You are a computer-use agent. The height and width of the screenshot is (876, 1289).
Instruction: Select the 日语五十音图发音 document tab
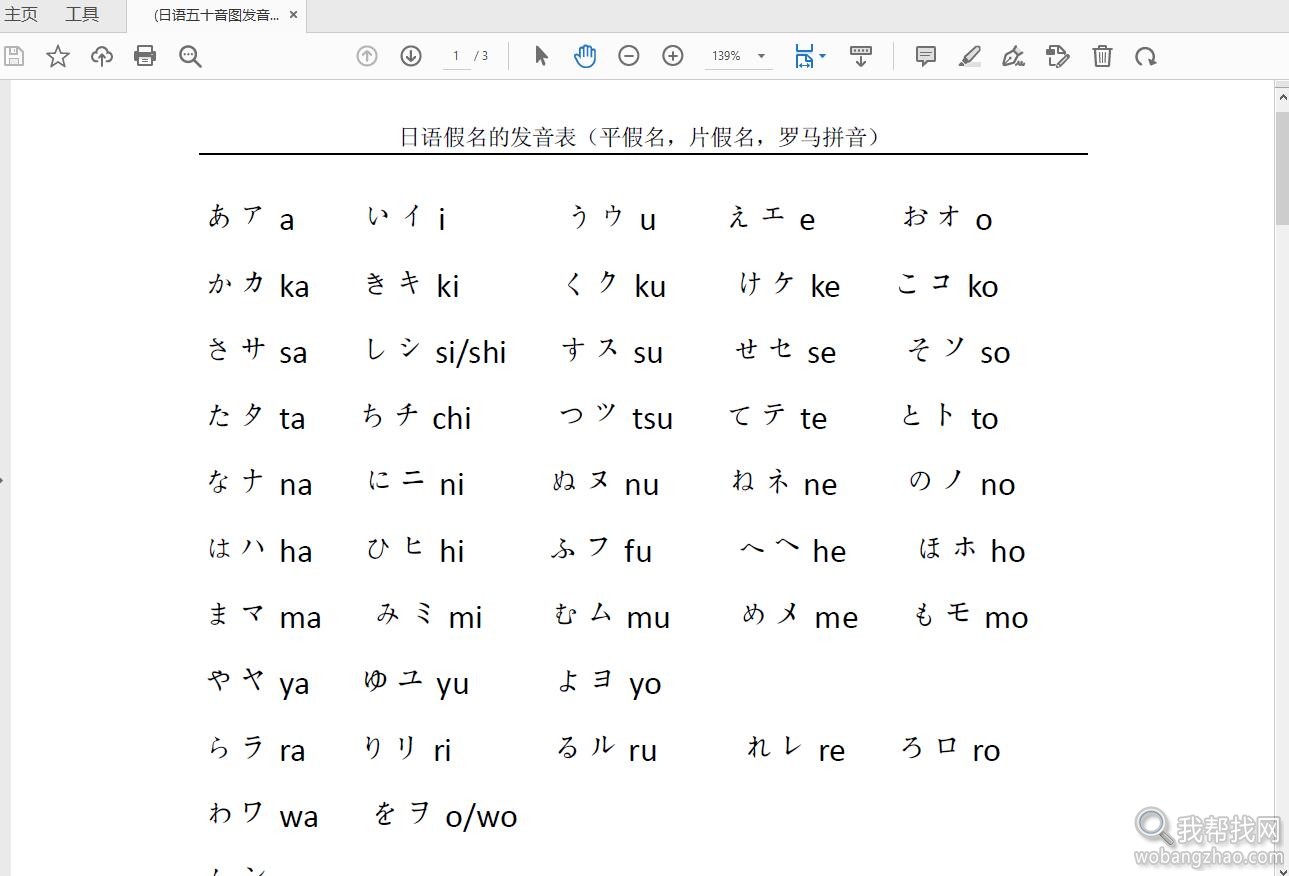(217, 15)
